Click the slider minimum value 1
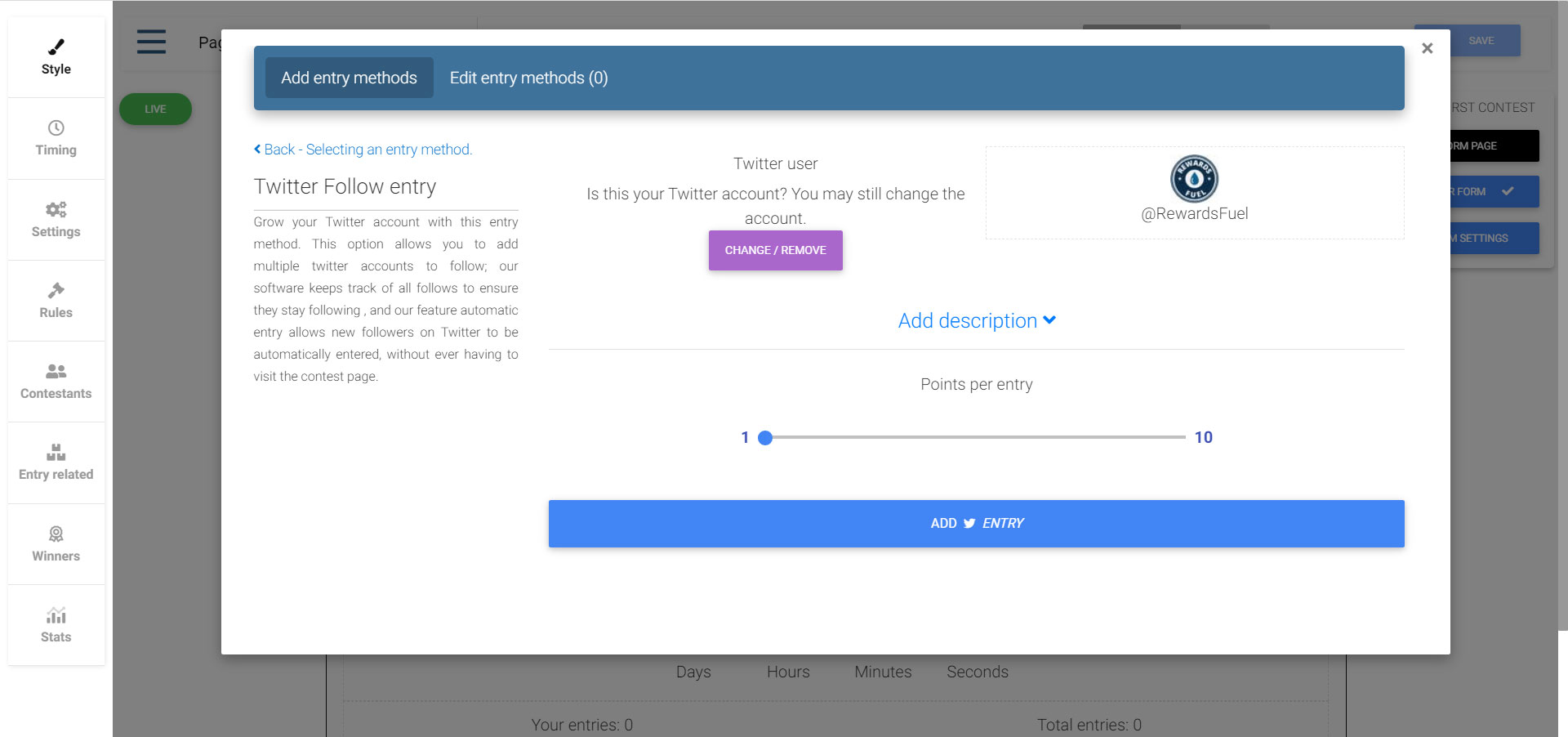 coord(745,437)
